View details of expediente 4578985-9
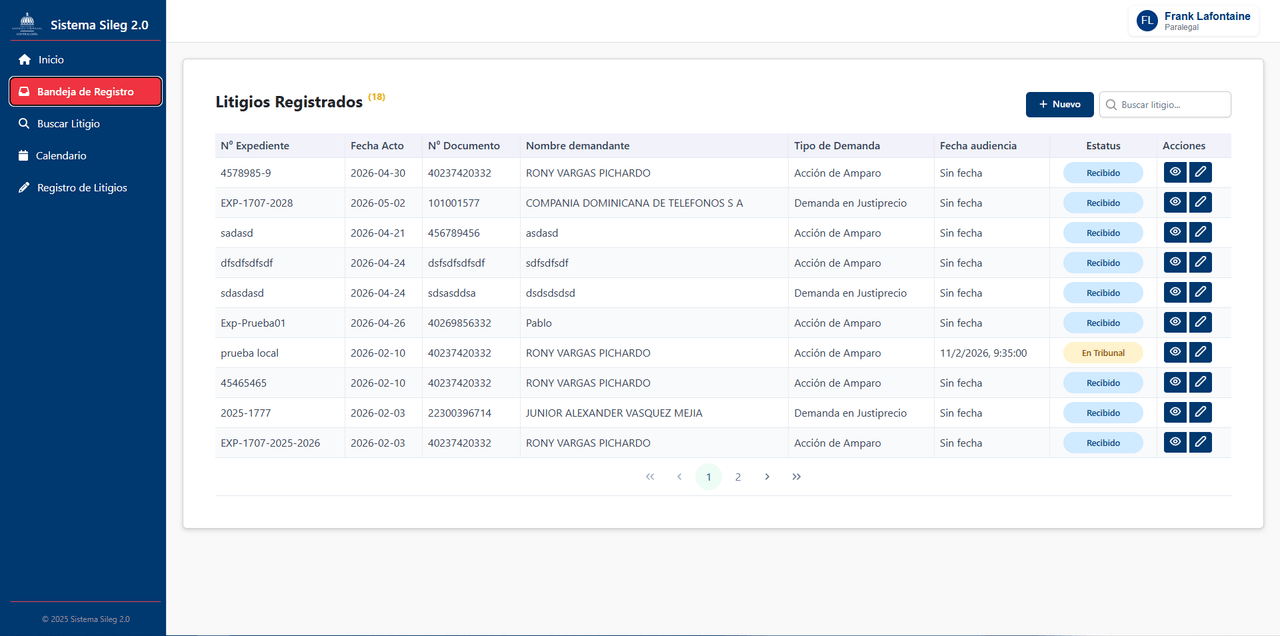Screen dimensions: 1280x636 pos(1176,172)
